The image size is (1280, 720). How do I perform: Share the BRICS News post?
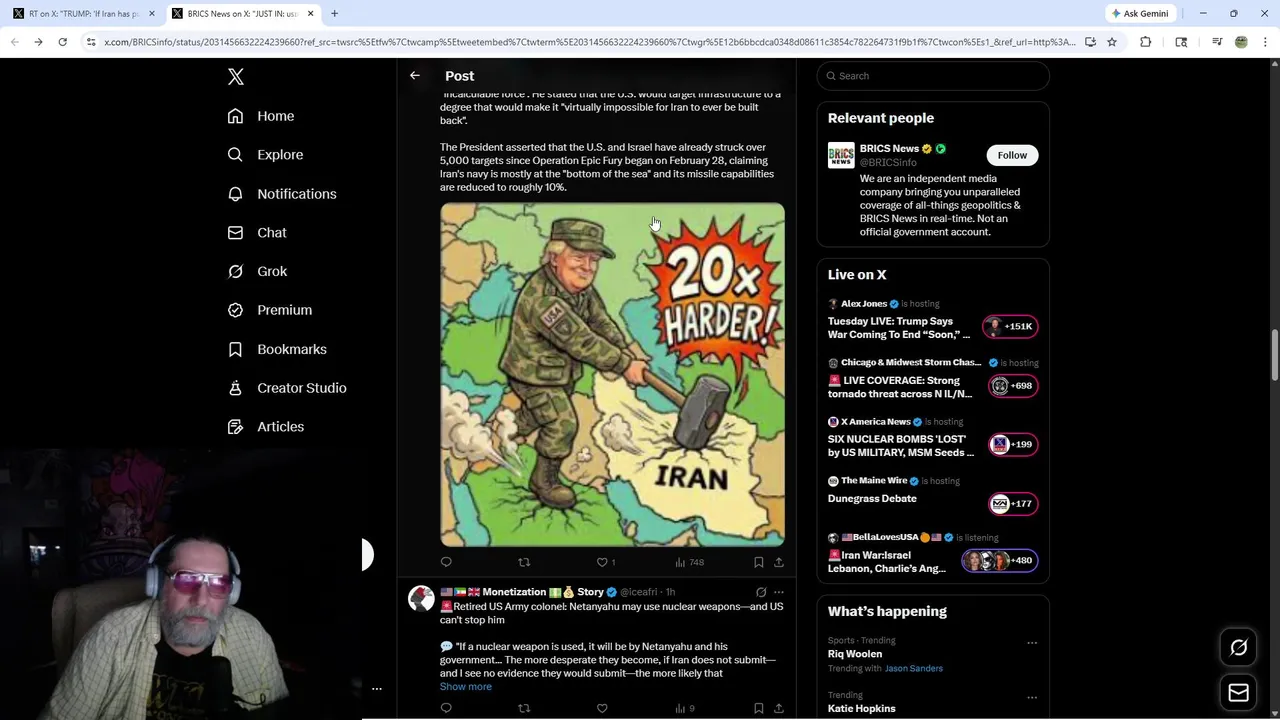pos(779,562)
